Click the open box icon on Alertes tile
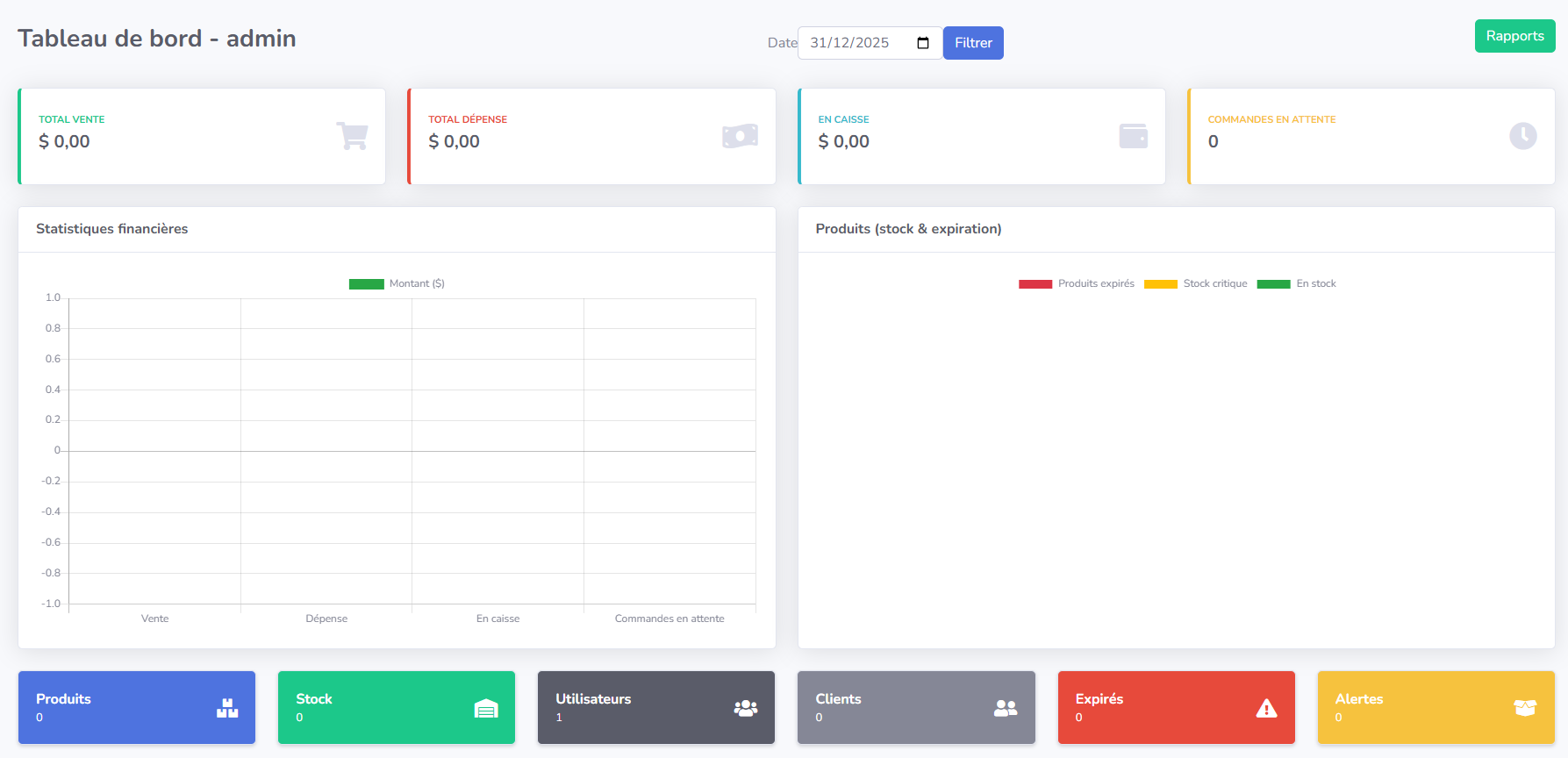The width and height of the screenshot is (1568, 758). [1525, 708]
